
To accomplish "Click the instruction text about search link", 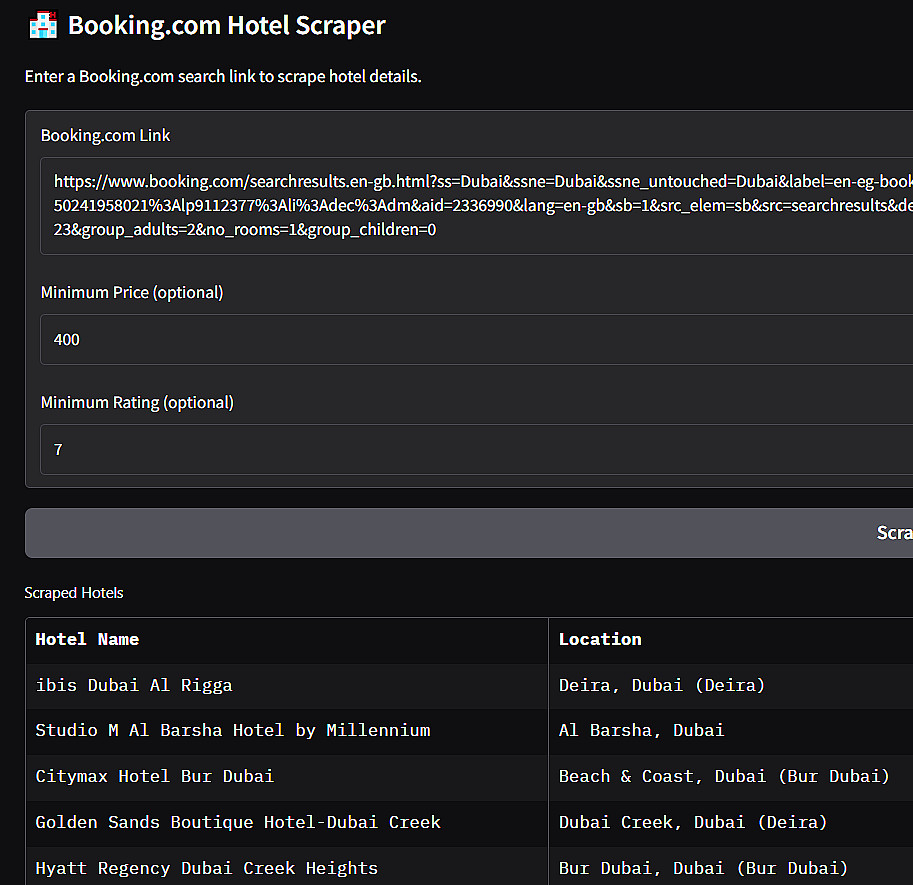I will 223,77.
